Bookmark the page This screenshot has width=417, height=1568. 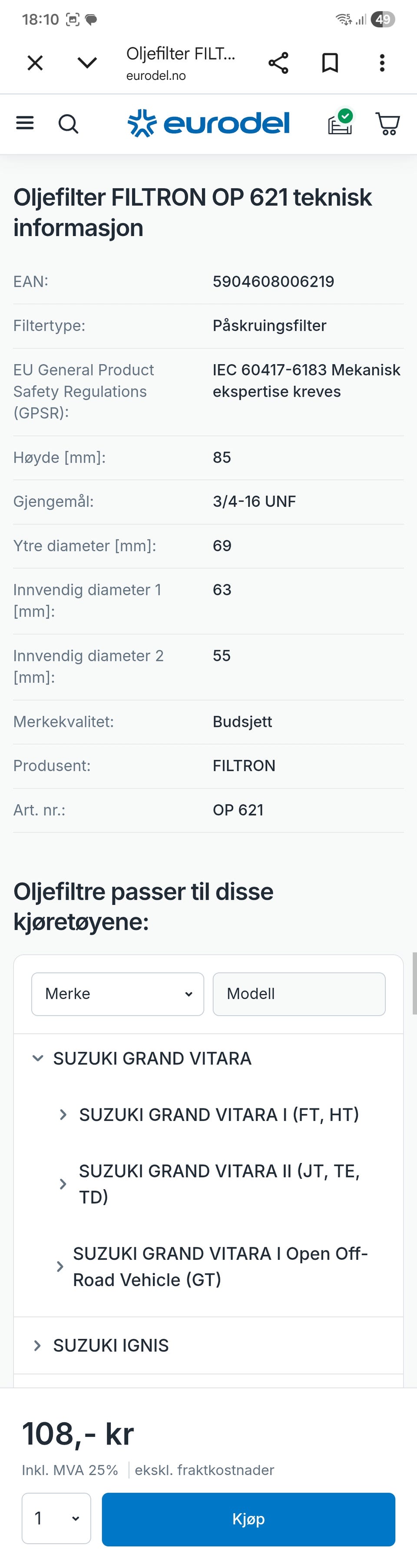331,62
